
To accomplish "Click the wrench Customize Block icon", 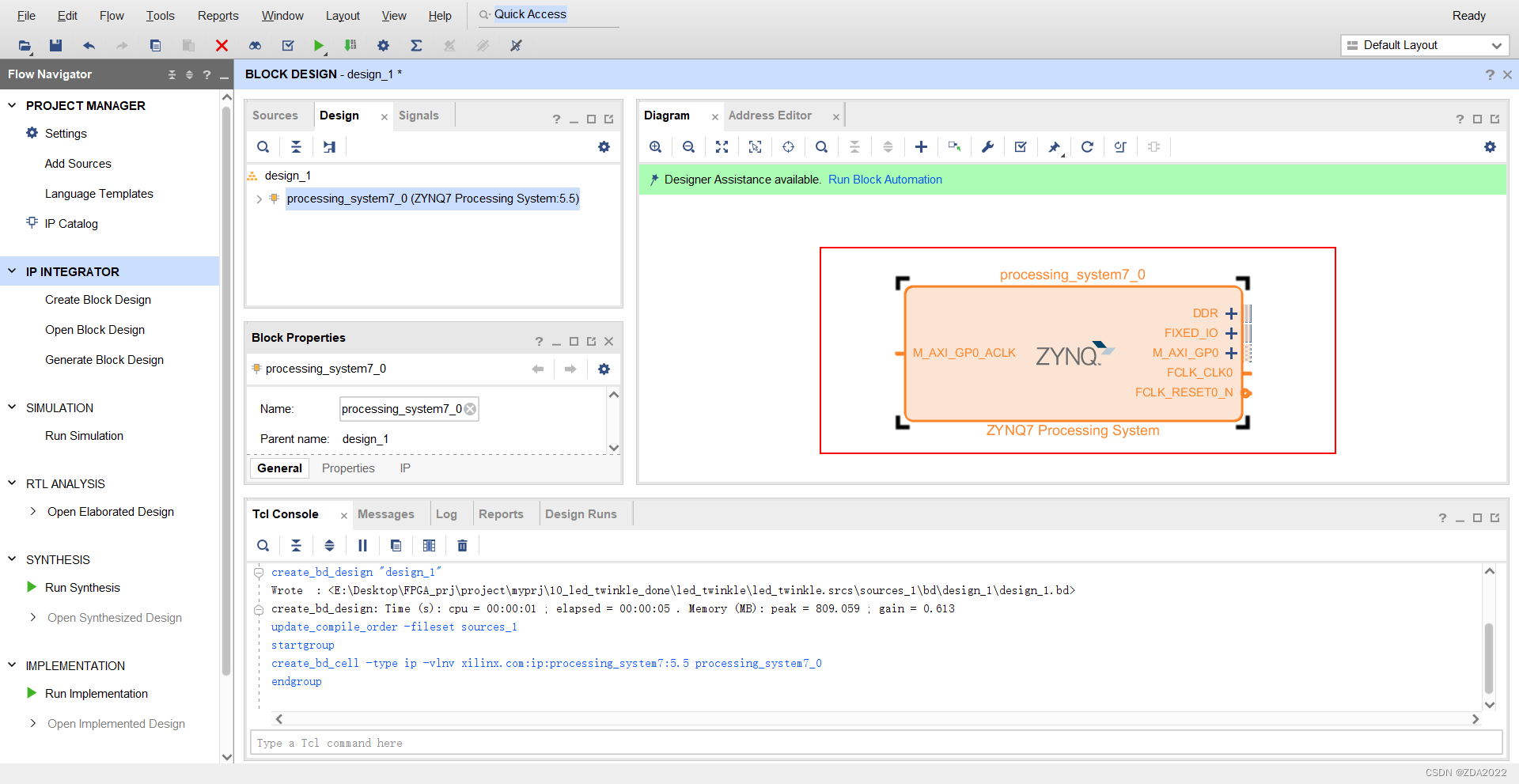I will [987, 147].
